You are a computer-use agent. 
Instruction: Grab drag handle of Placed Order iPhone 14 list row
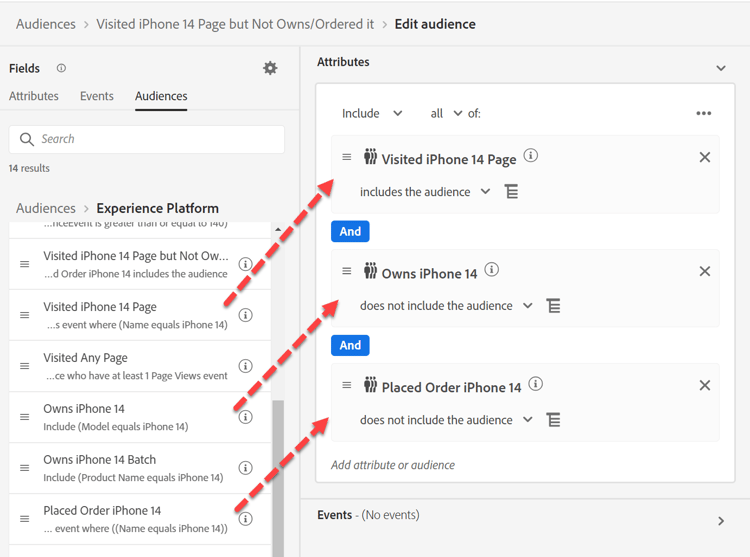tap(24, 519)
